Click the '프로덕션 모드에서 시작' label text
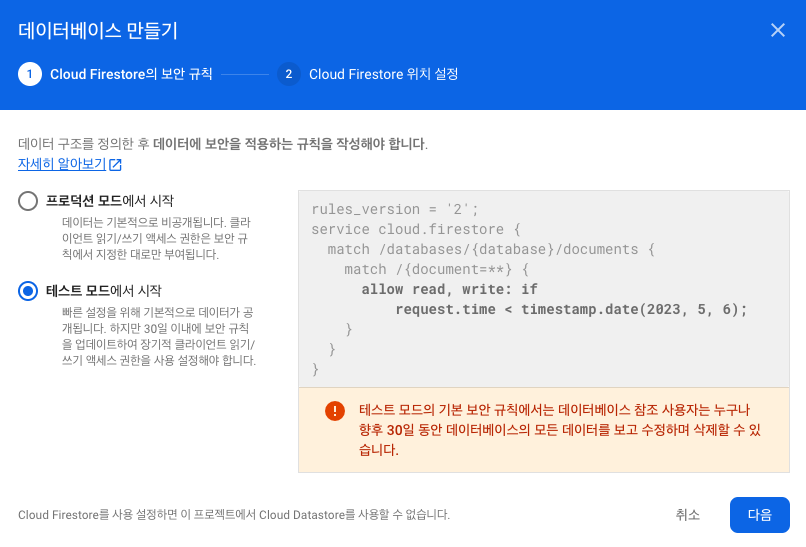806x547 pixels. pos(110,200)
